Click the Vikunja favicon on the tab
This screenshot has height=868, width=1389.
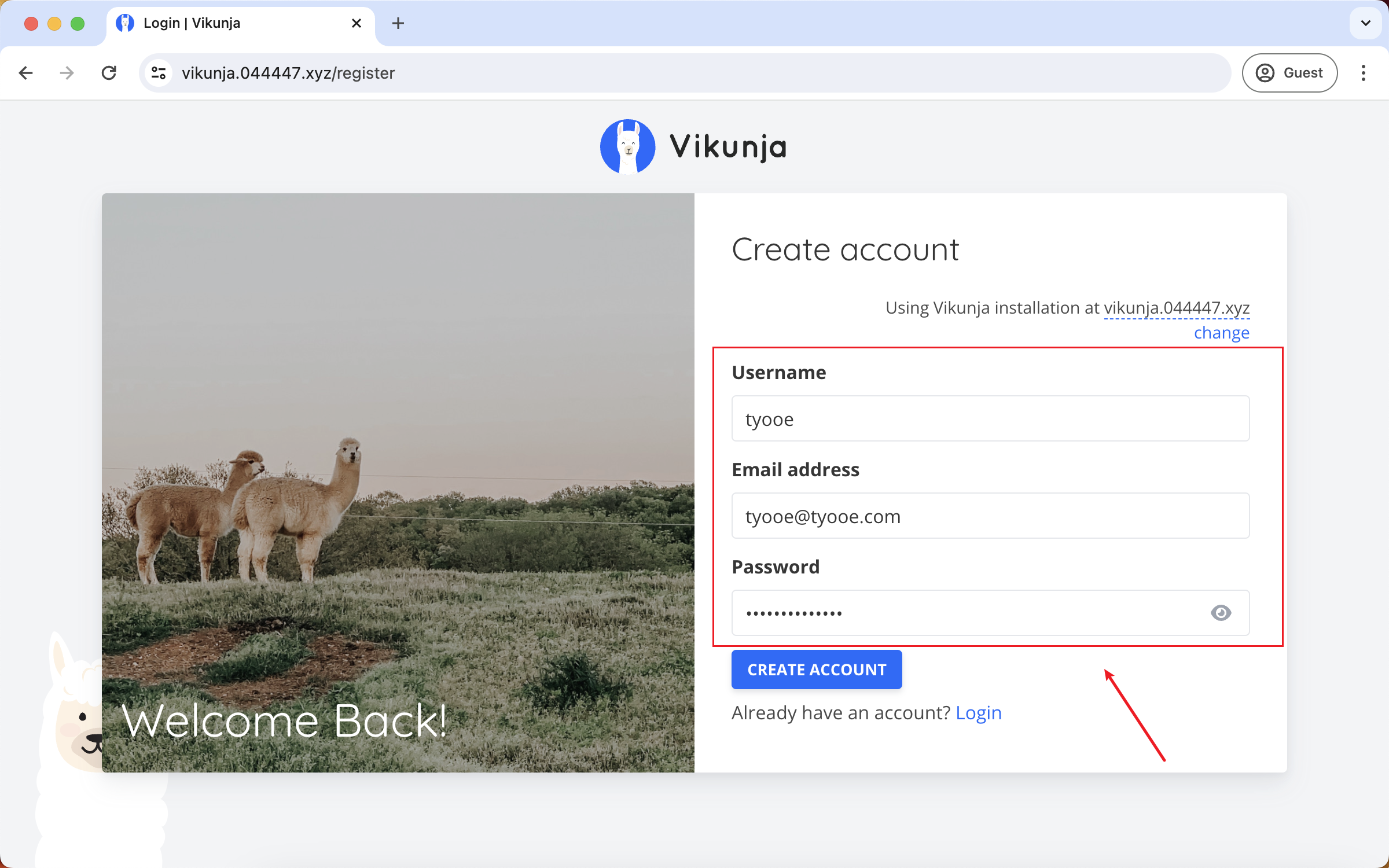click(126, 23)
